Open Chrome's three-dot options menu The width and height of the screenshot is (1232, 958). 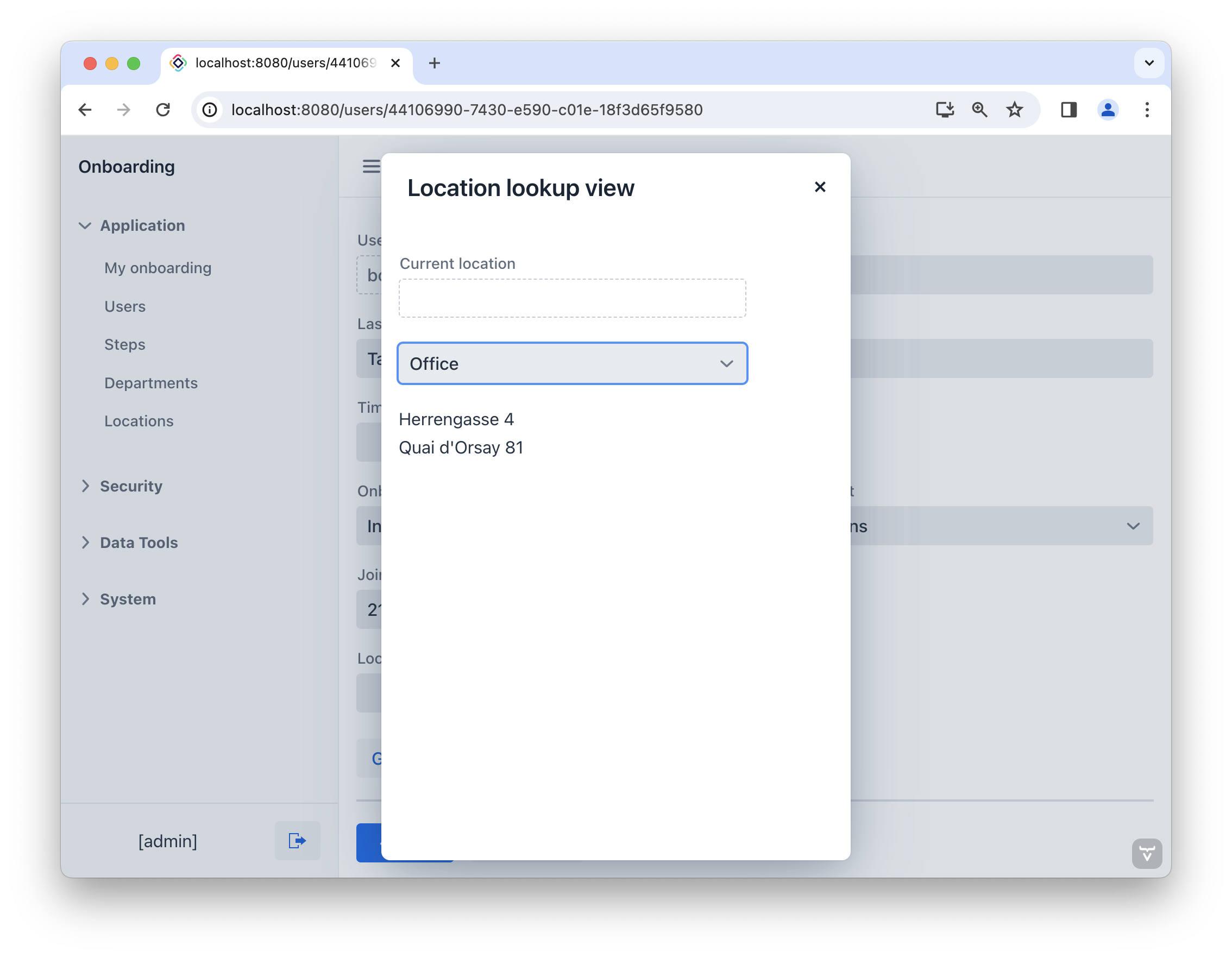(1146, 109)
